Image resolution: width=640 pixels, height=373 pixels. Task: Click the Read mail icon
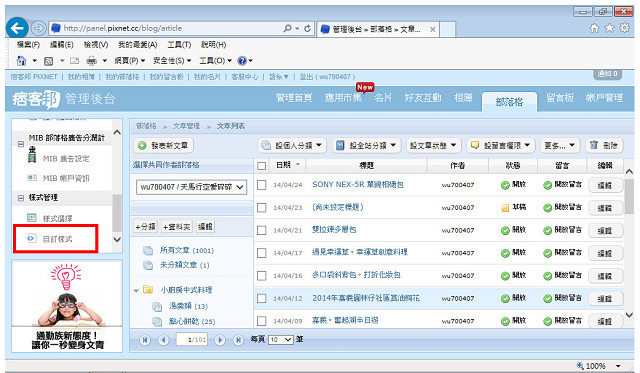coord(74,61)
